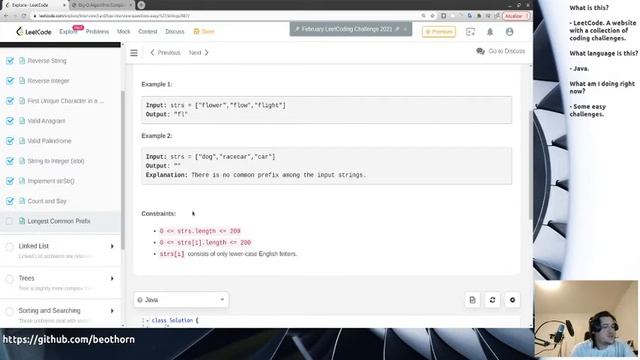Expand the Linked List chapter arrow

[112, 246]
